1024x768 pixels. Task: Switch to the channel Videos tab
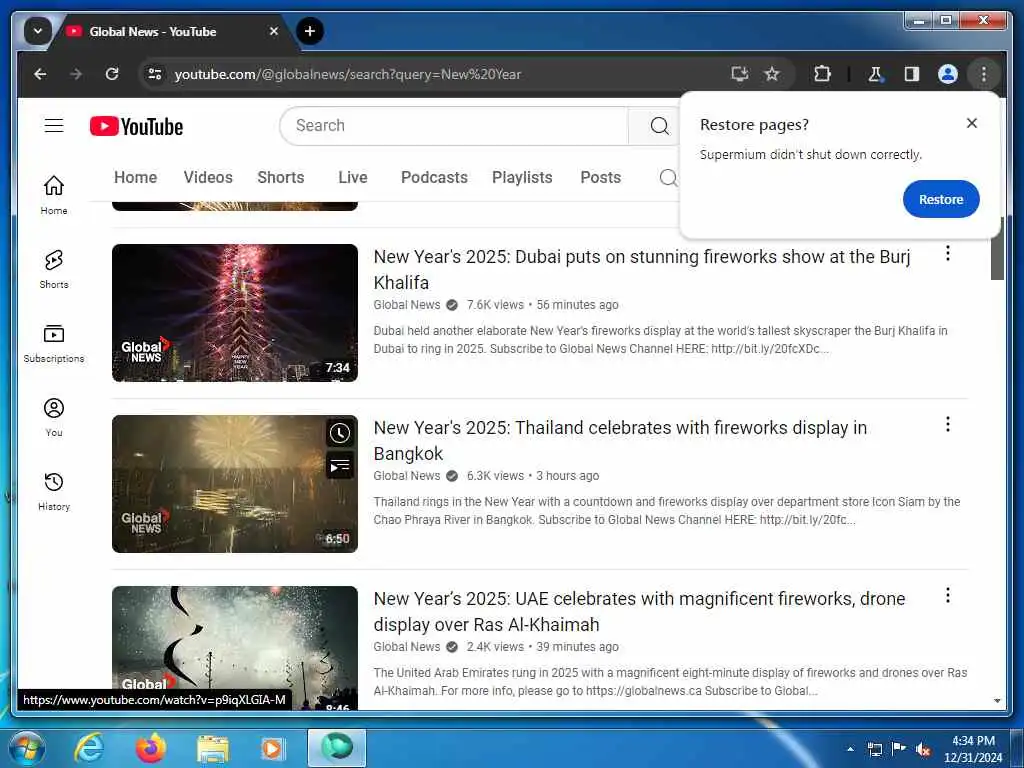tap(208, 178)
